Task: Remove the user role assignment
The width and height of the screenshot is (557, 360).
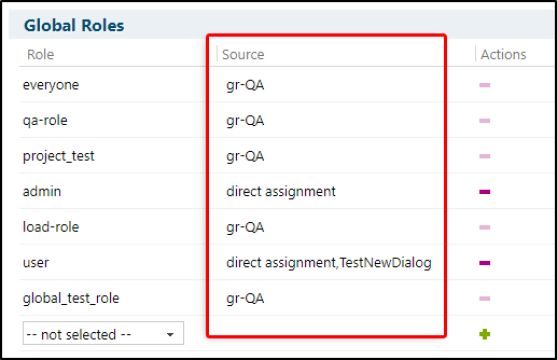Action: click(x=485, y=263)
